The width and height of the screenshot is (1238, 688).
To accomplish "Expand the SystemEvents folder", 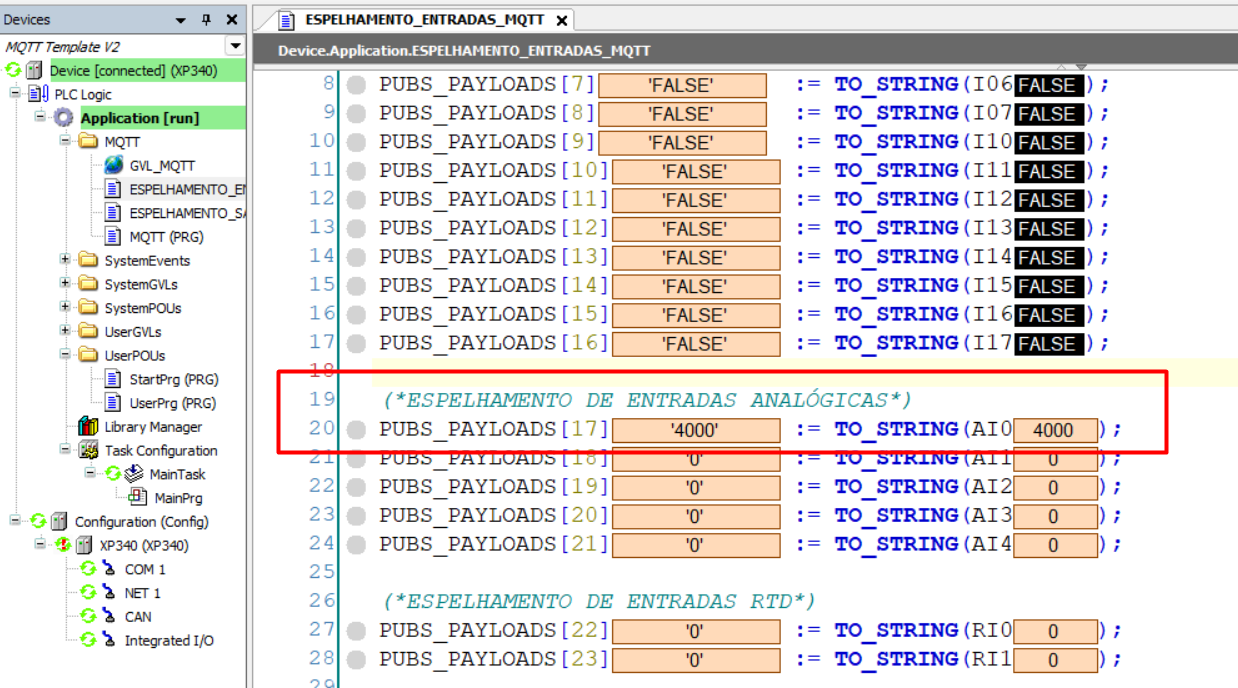I will (x=65, y=260).
